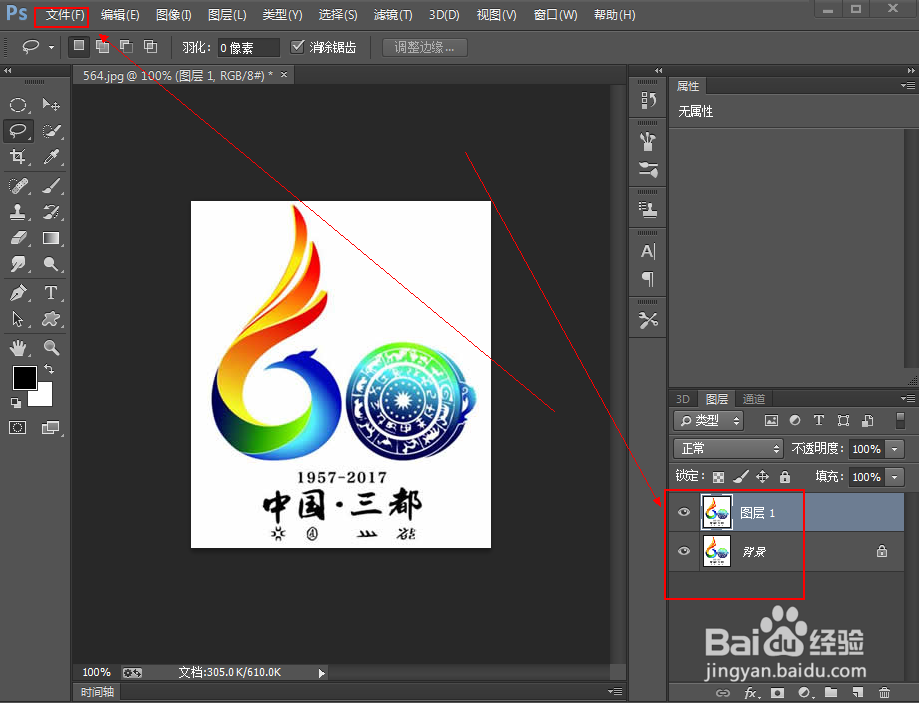Change screen mode from toolbox

click(x=51, y=427)
